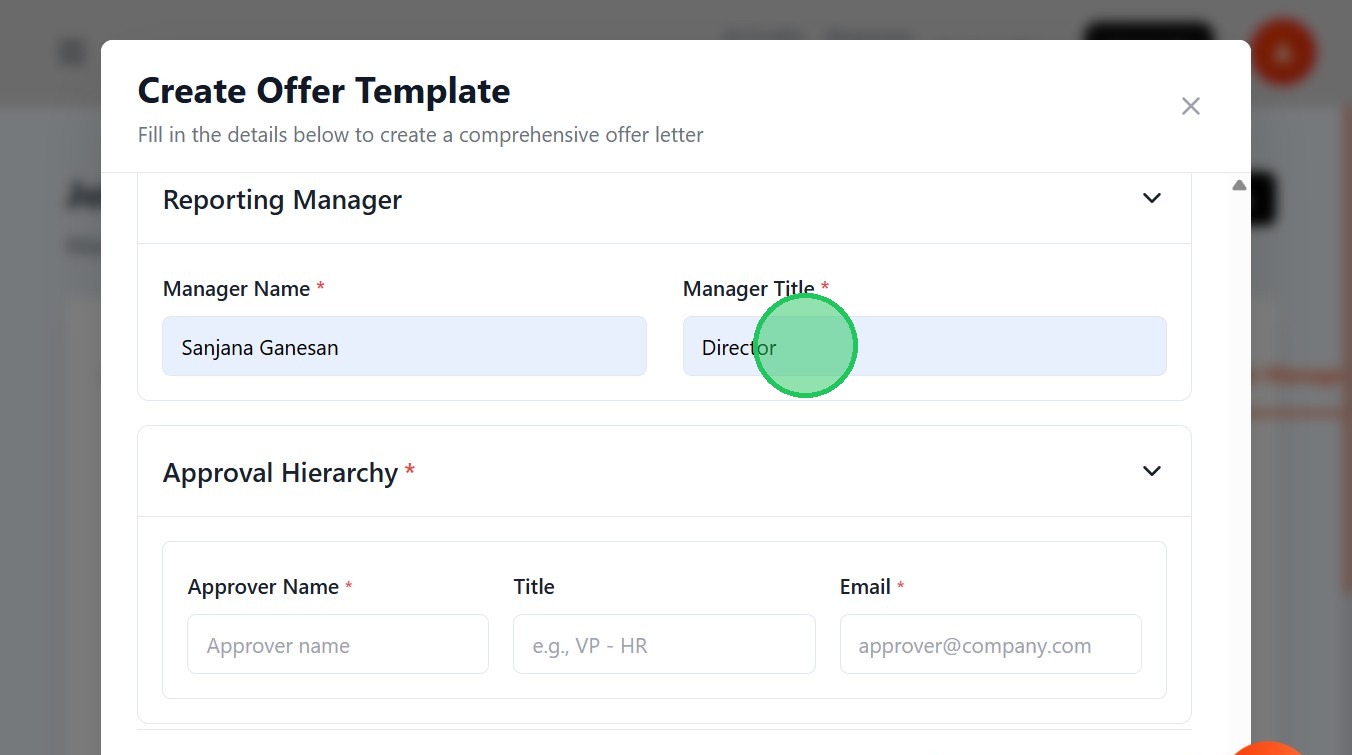The image size is (1352, 755).
Task: Click the dialog subtitle description text
Action: (420, 135)
